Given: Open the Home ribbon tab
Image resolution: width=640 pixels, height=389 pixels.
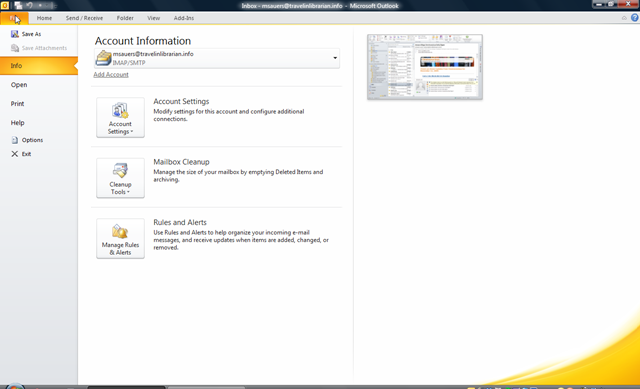Looking at the screenshot, I should [x=44, y=18].
